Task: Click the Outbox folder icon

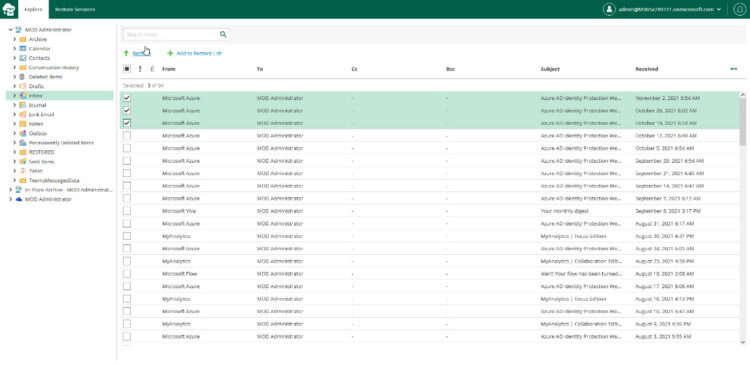Action: tap(22, 133)
